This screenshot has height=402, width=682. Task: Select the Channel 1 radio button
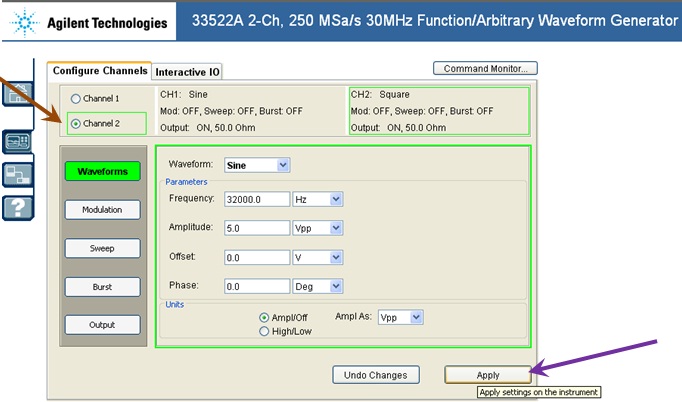(x=76, y=99)
